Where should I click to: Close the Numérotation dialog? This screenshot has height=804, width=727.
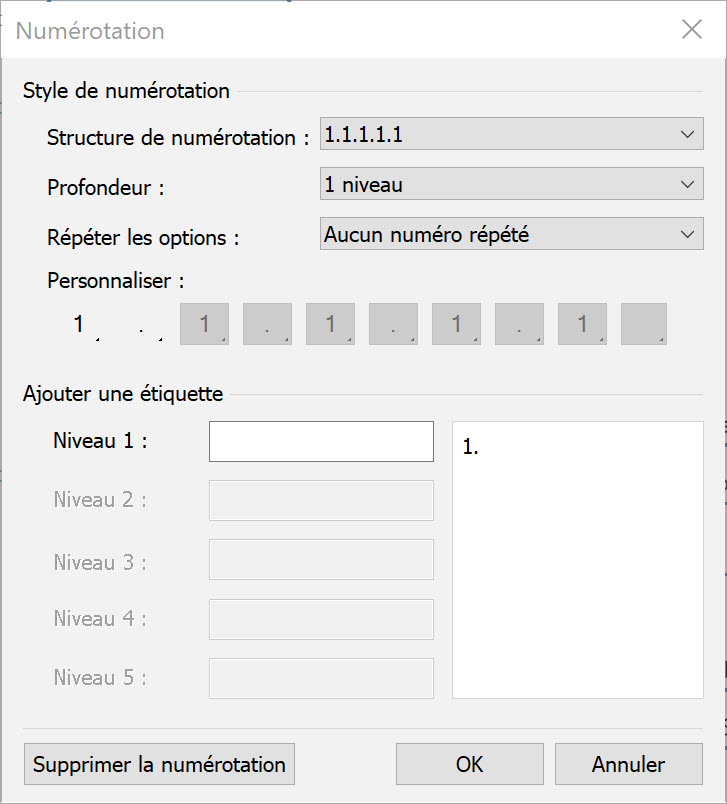click(x=692, y=30)
